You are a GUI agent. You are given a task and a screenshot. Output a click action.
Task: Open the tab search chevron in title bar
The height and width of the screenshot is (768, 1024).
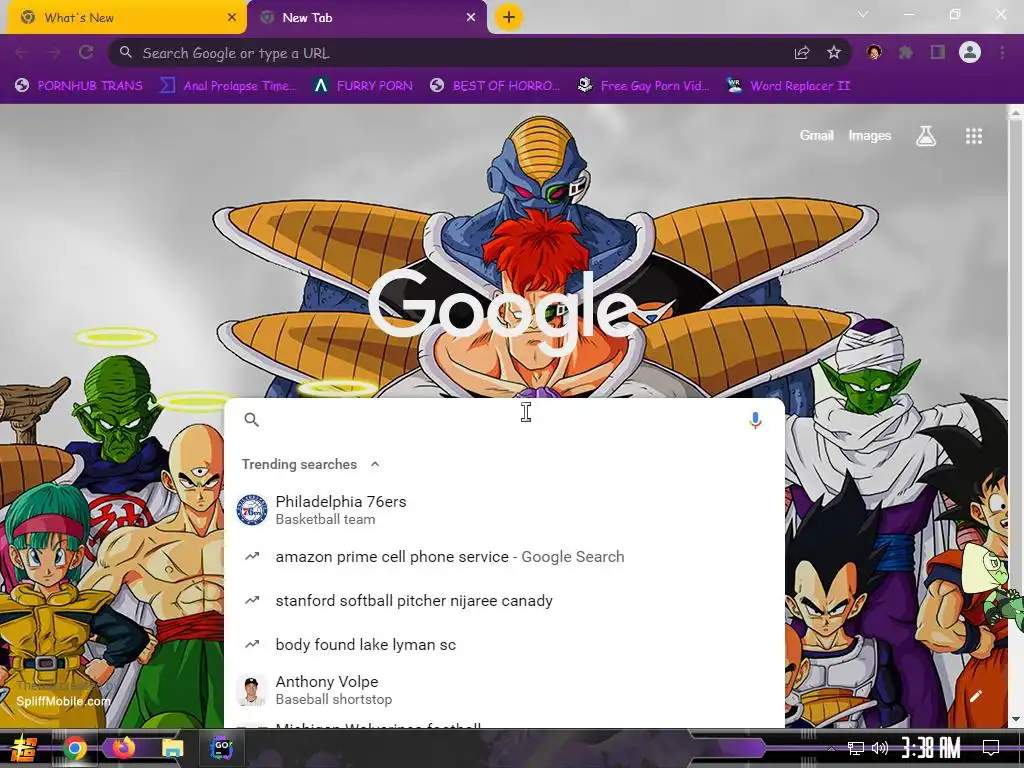pyautogui.click(x=863, y=14)
